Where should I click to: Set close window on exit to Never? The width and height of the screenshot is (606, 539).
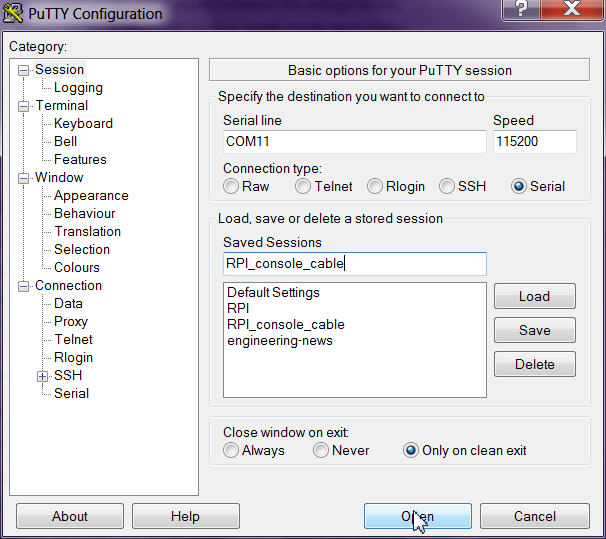[x=321, y=451]
